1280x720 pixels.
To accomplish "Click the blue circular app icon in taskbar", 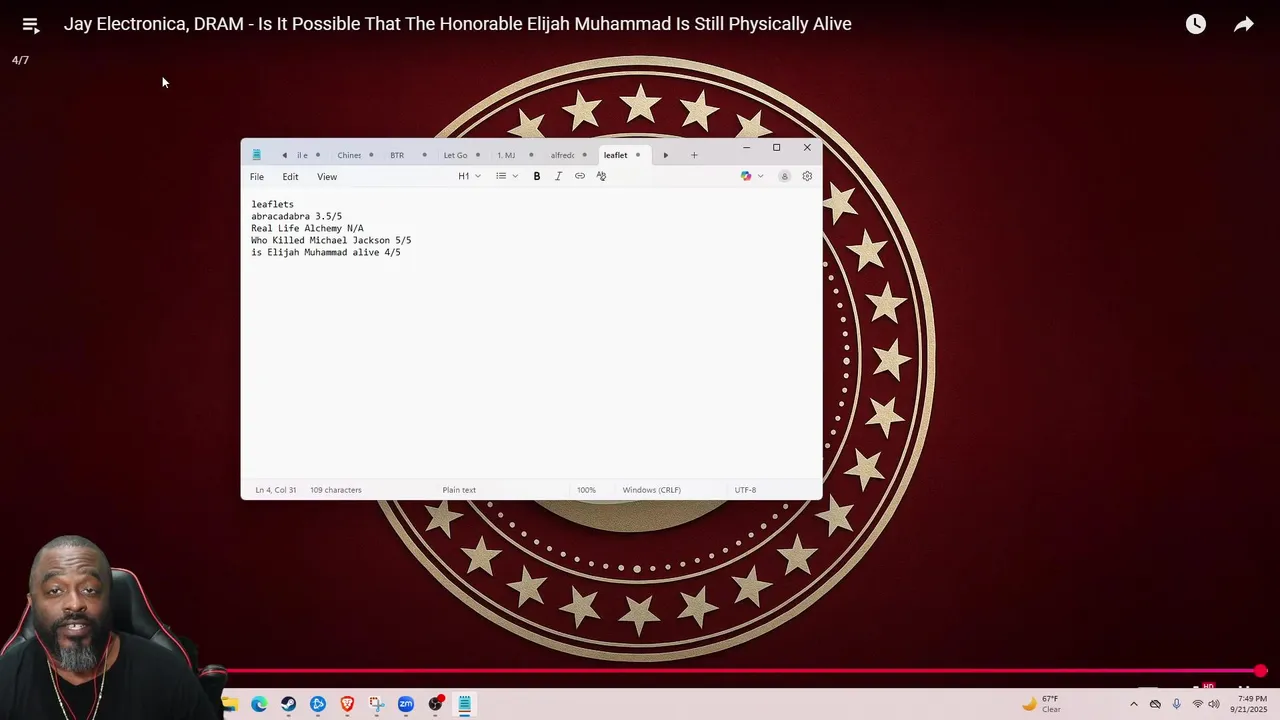I will [x=318, y=704].
